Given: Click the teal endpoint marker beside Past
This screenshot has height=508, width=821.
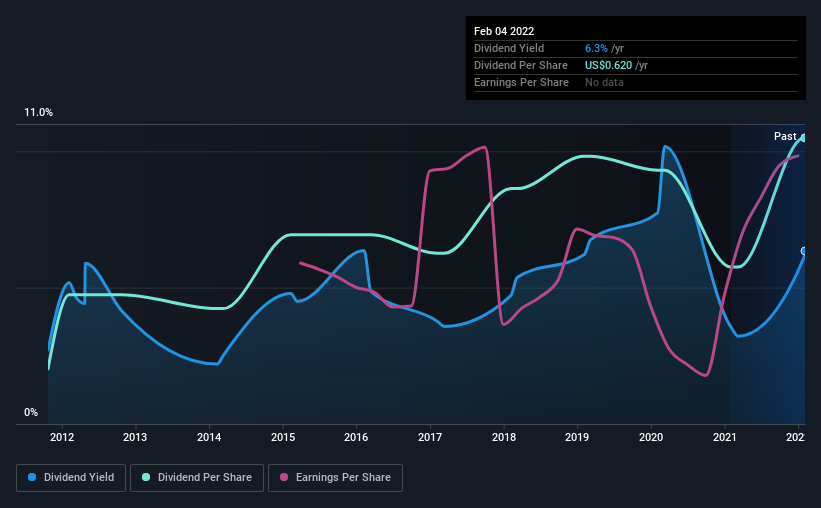Looking at the screenshot, I should 803,138.
